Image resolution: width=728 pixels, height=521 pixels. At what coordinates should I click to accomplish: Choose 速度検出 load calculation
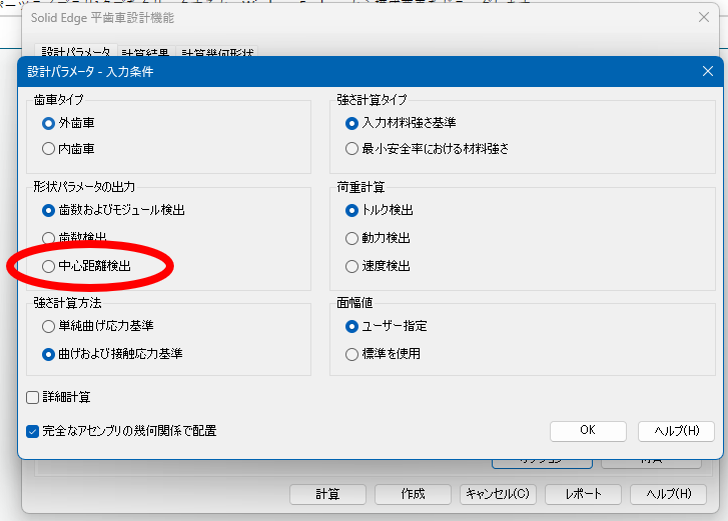point(351,267)
